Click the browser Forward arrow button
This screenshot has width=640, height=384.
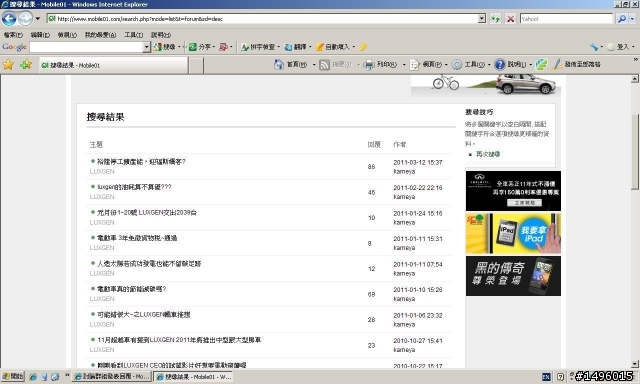(x=25, y=19)
